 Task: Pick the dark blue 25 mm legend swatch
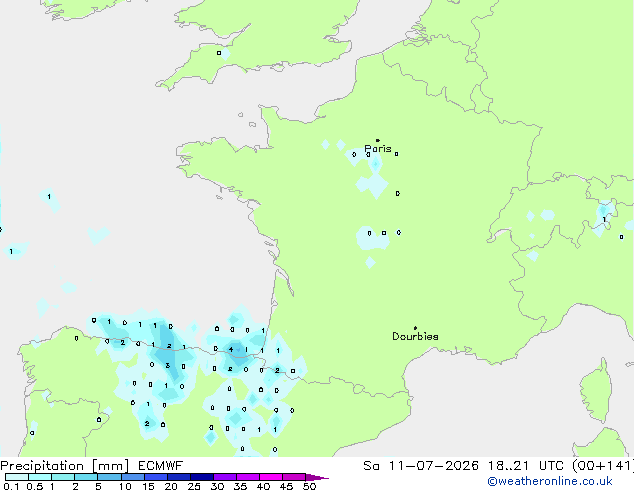201,477
